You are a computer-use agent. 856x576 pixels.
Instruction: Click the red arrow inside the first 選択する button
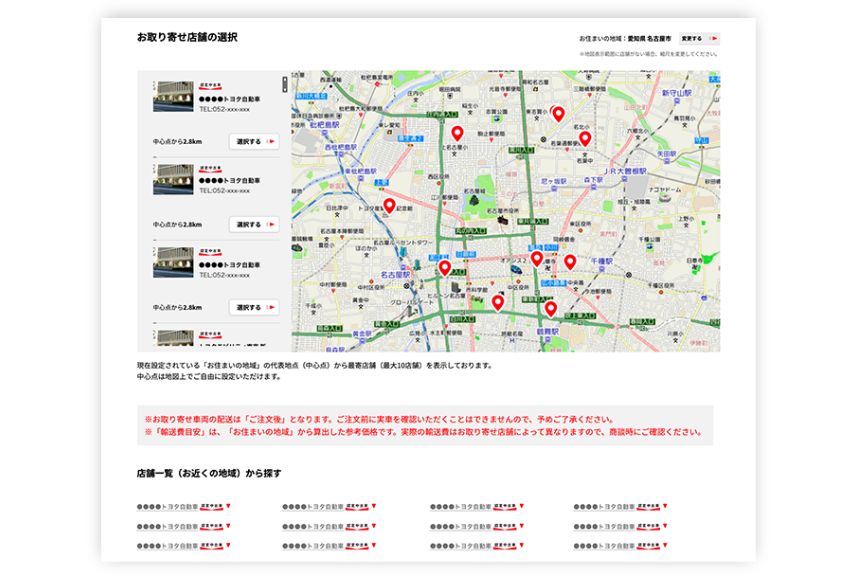[270, 140]
